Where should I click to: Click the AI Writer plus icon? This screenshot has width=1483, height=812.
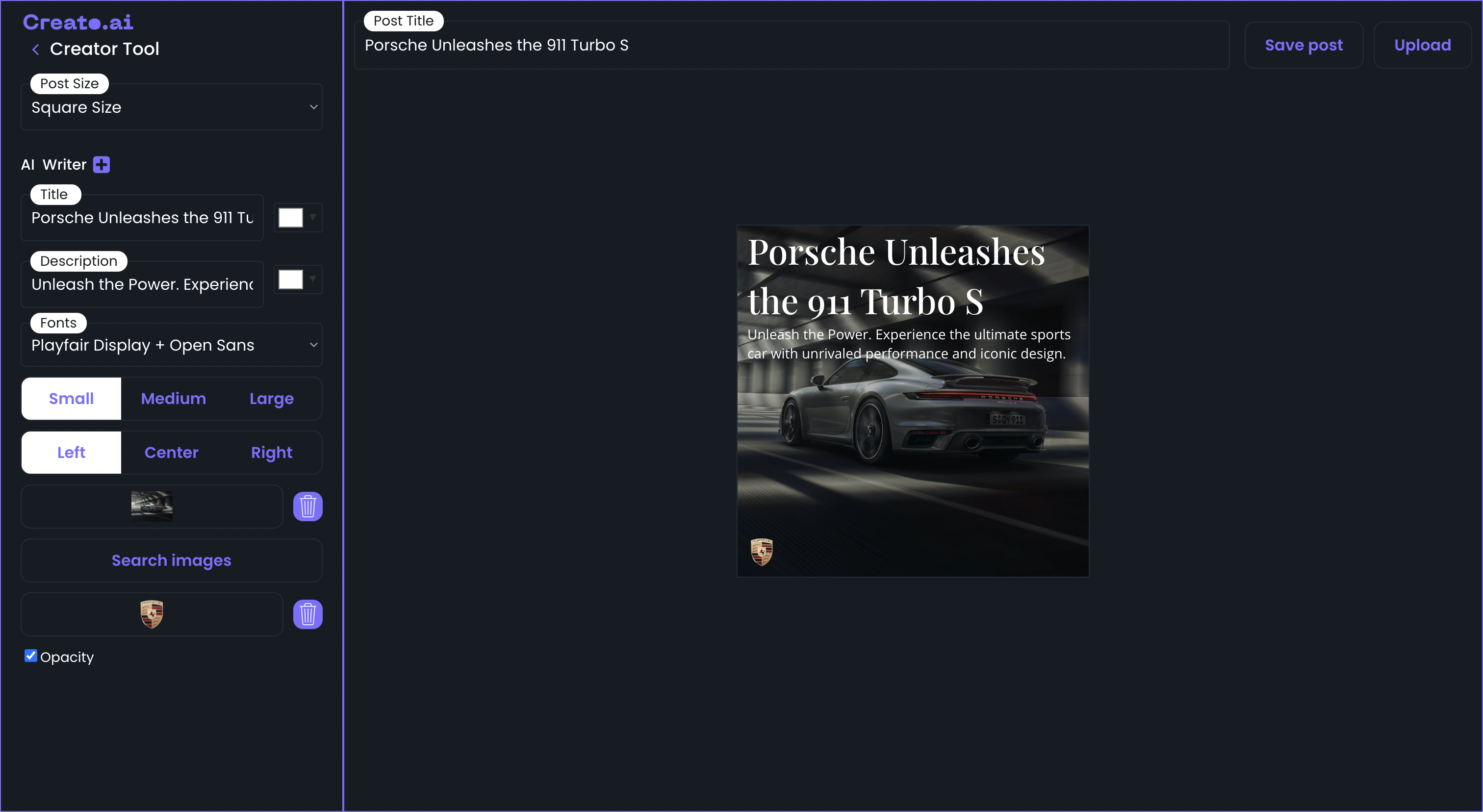(102, 165)
